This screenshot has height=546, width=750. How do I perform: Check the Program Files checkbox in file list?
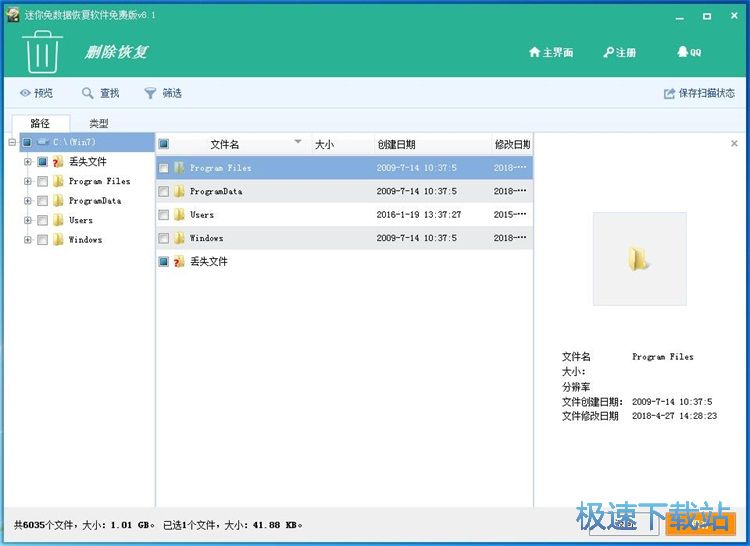(x=164, y=168)
